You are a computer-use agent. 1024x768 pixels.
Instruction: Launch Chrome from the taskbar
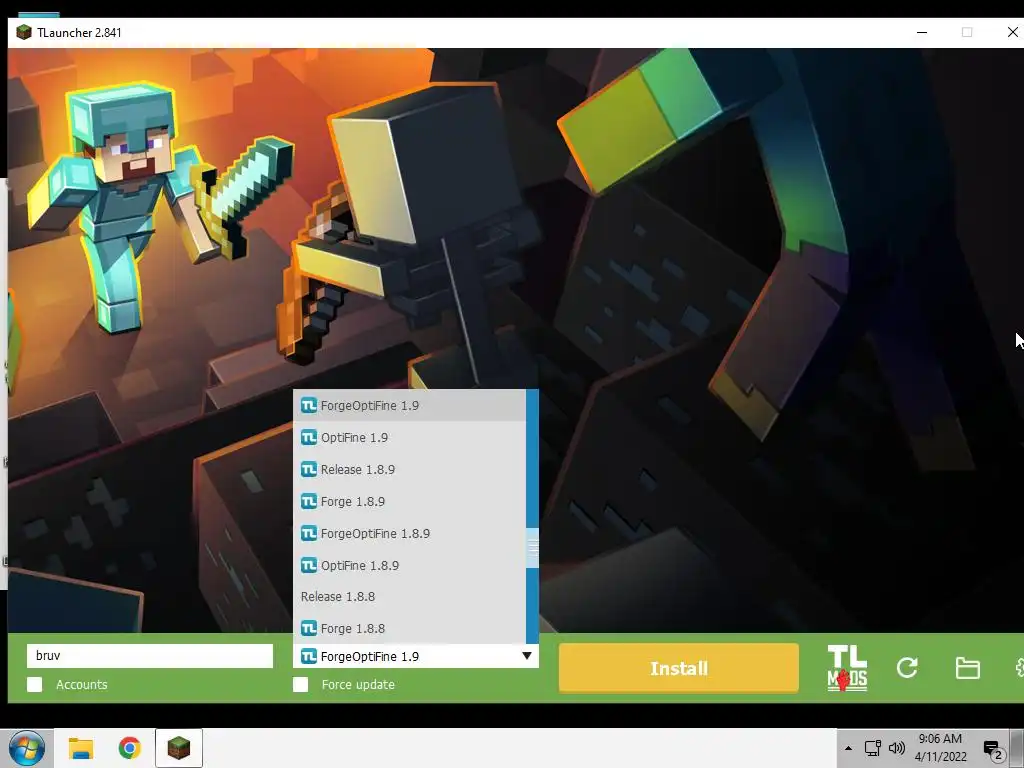(x=129, y=748)
